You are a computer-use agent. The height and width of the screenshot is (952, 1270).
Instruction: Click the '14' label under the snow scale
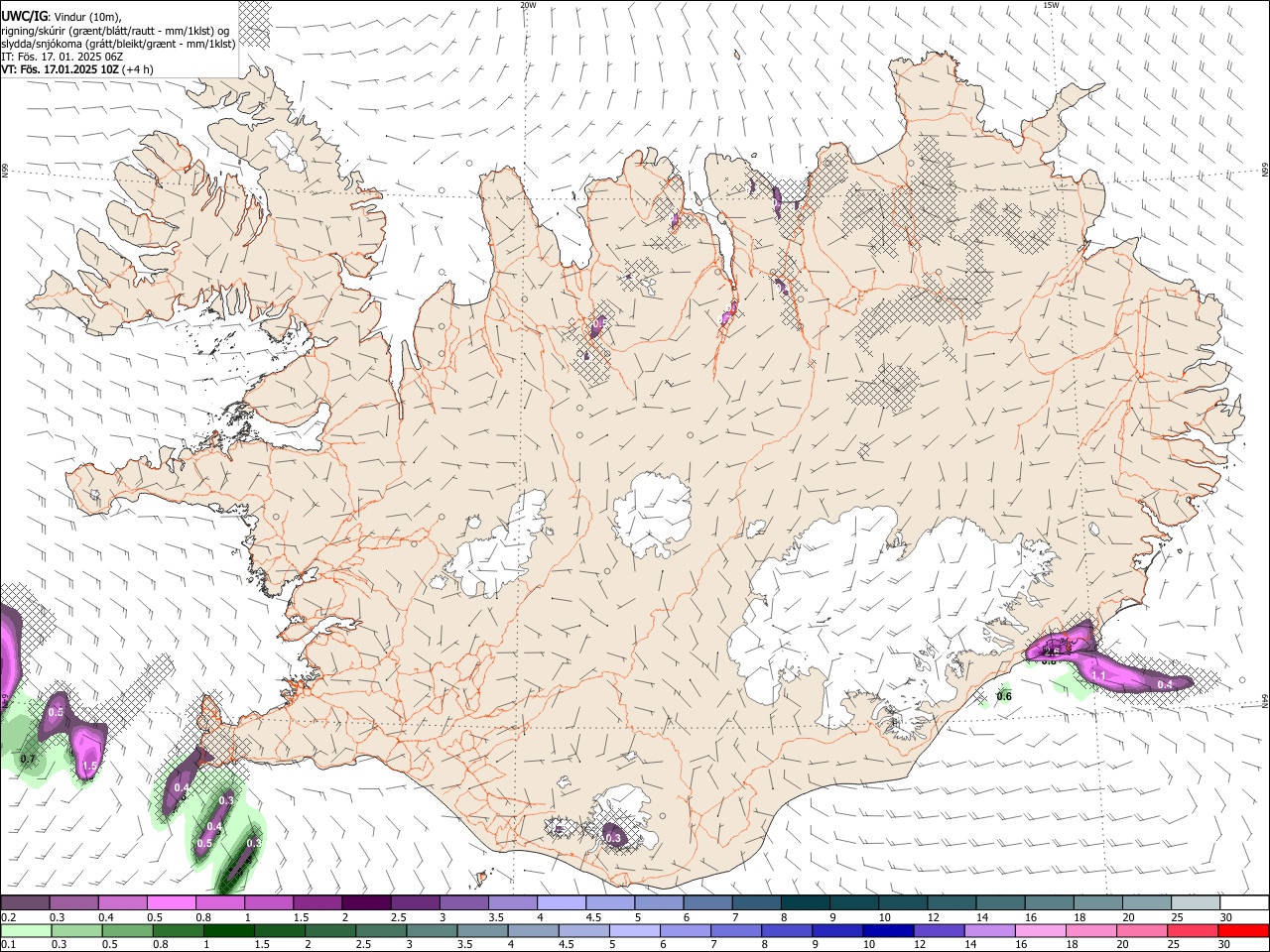point(982,917)
